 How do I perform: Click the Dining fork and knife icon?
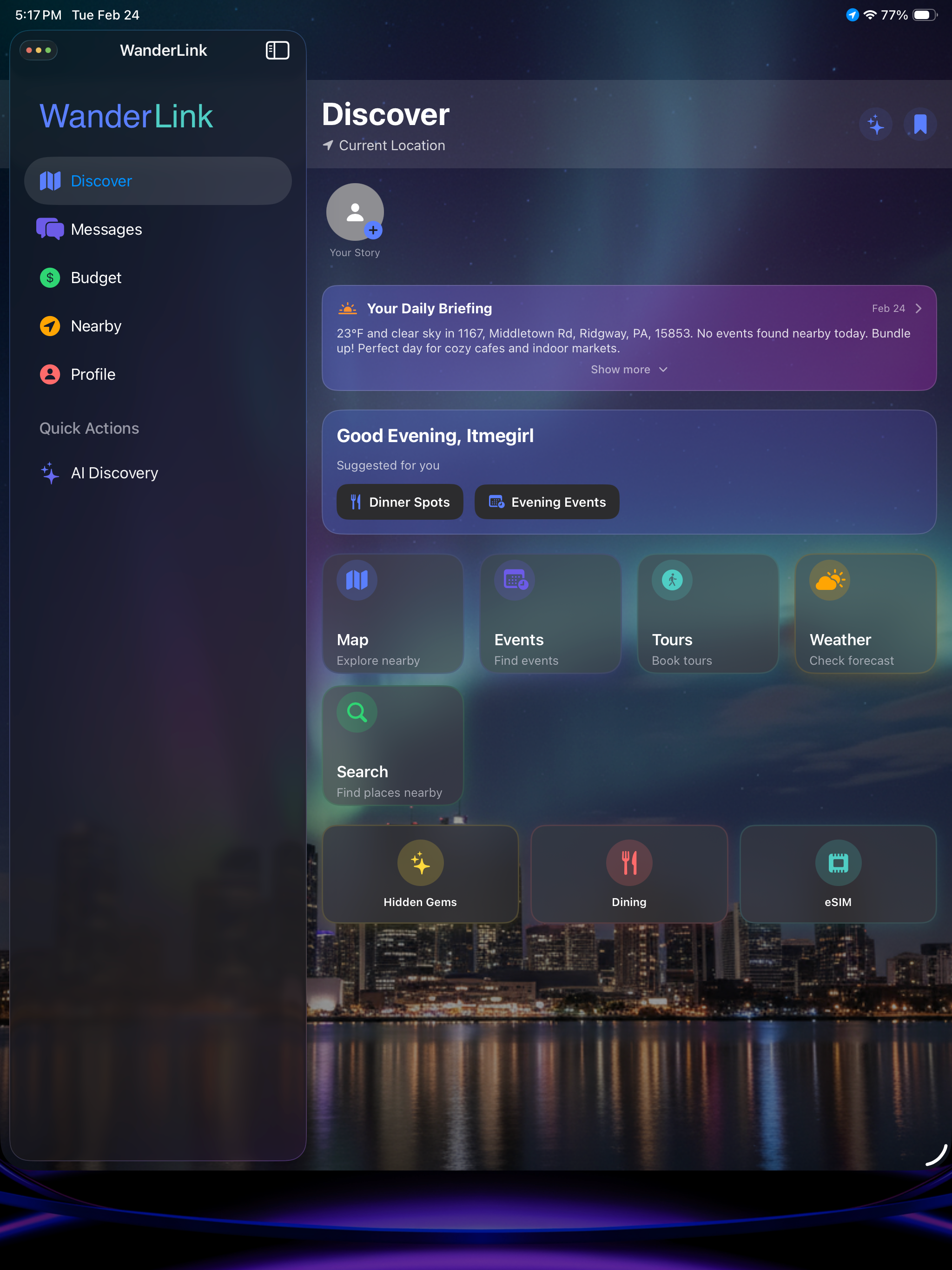coord(629,862)
